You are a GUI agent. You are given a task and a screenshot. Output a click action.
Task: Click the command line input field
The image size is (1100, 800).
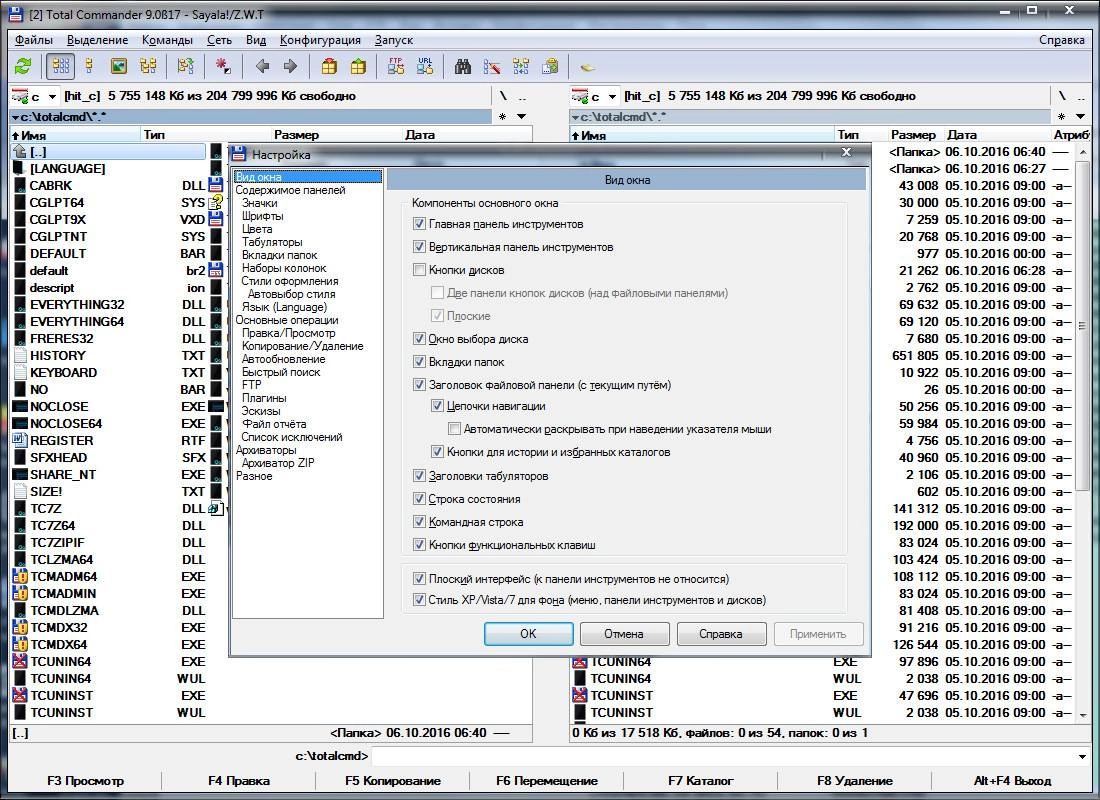click(x=723, y=756)
